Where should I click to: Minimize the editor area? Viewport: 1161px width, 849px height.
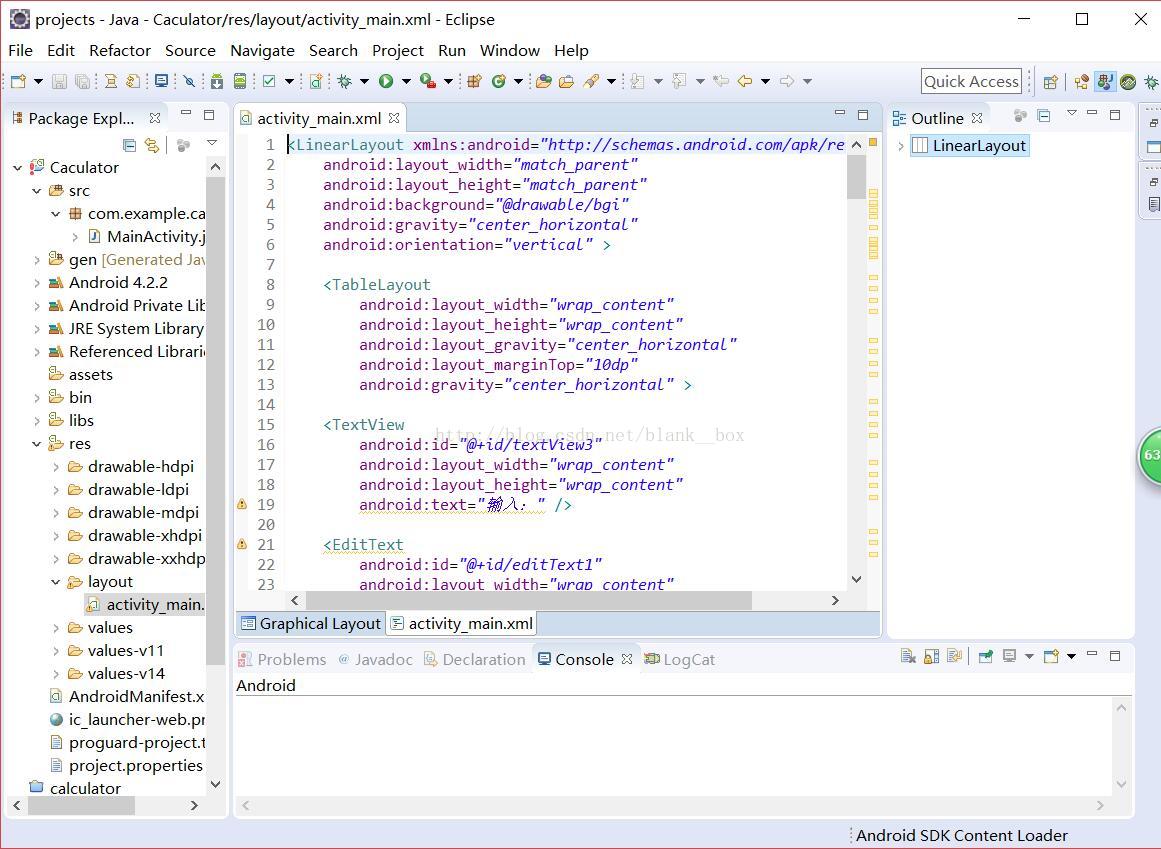pyautogui.click(x=839, y=113)
